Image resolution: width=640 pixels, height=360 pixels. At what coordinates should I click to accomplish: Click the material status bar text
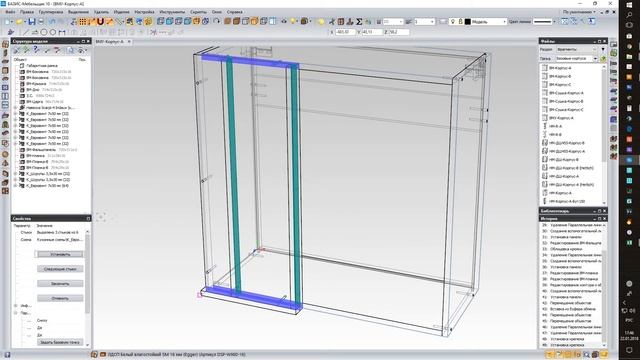pyautogui.click(x=176, y=355)
